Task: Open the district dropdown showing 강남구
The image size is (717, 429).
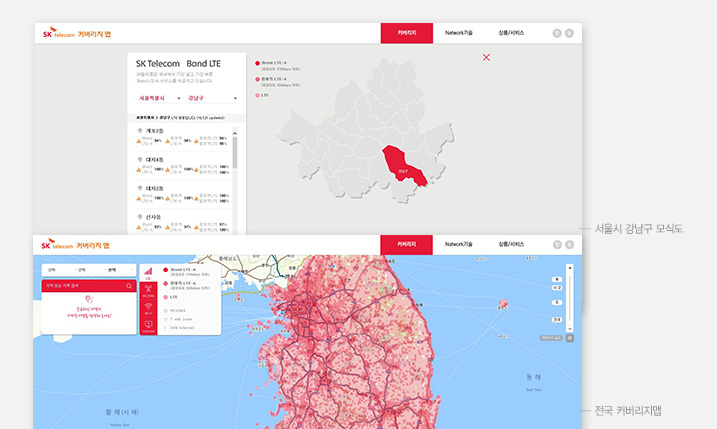Action: pos(212,98)
